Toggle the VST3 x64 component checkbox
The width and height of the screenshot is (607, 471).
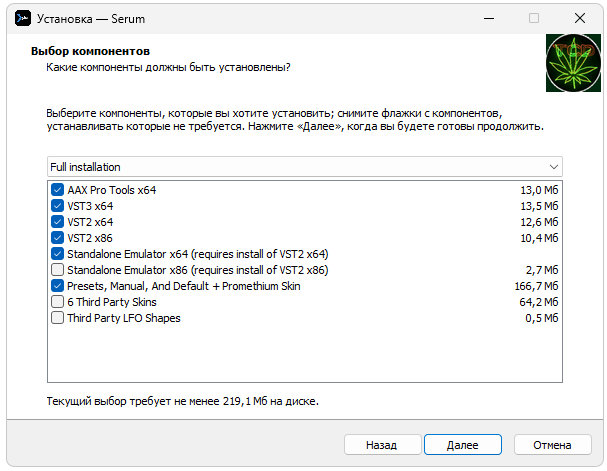click(x=57, y=206)
